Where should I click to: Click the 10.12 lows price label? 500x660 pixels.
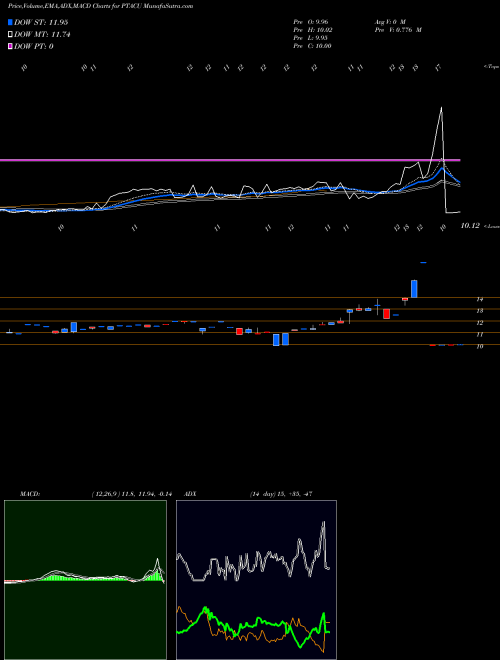470,226
